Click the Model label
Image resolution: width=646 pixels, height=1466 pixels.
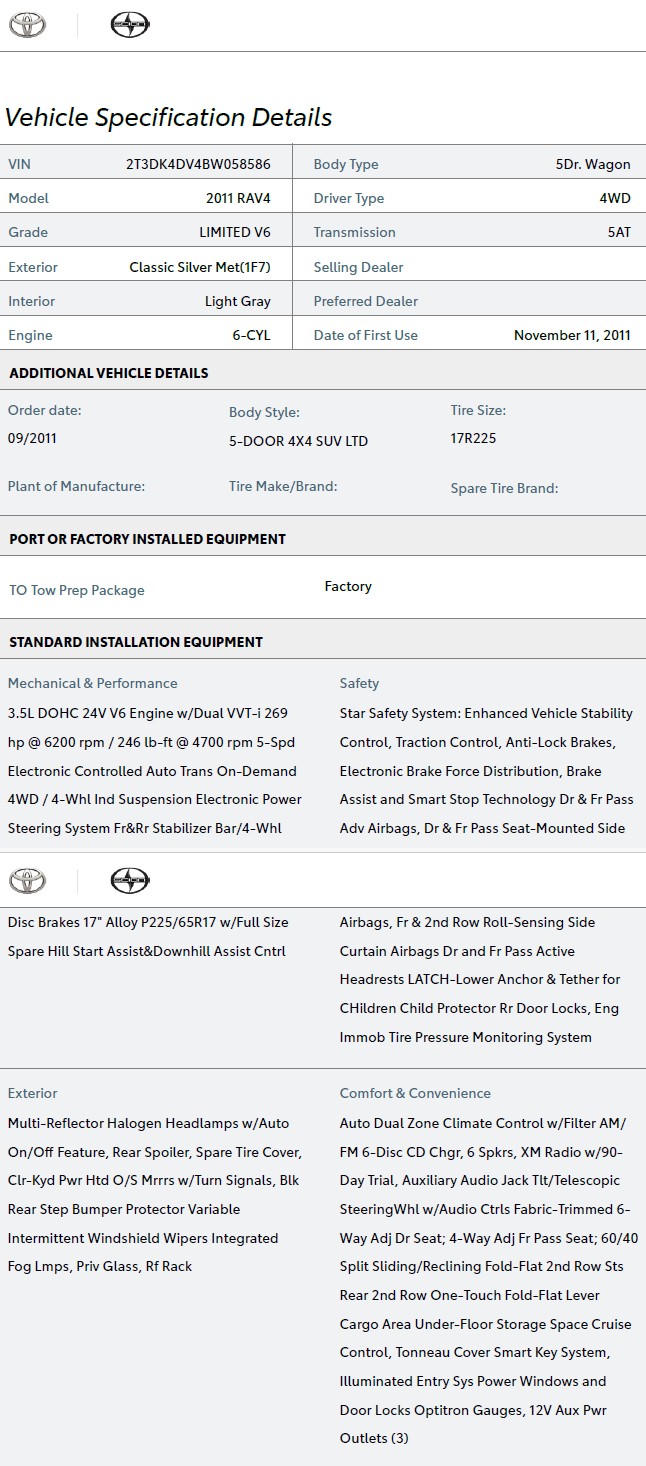[x=28, y=198]
